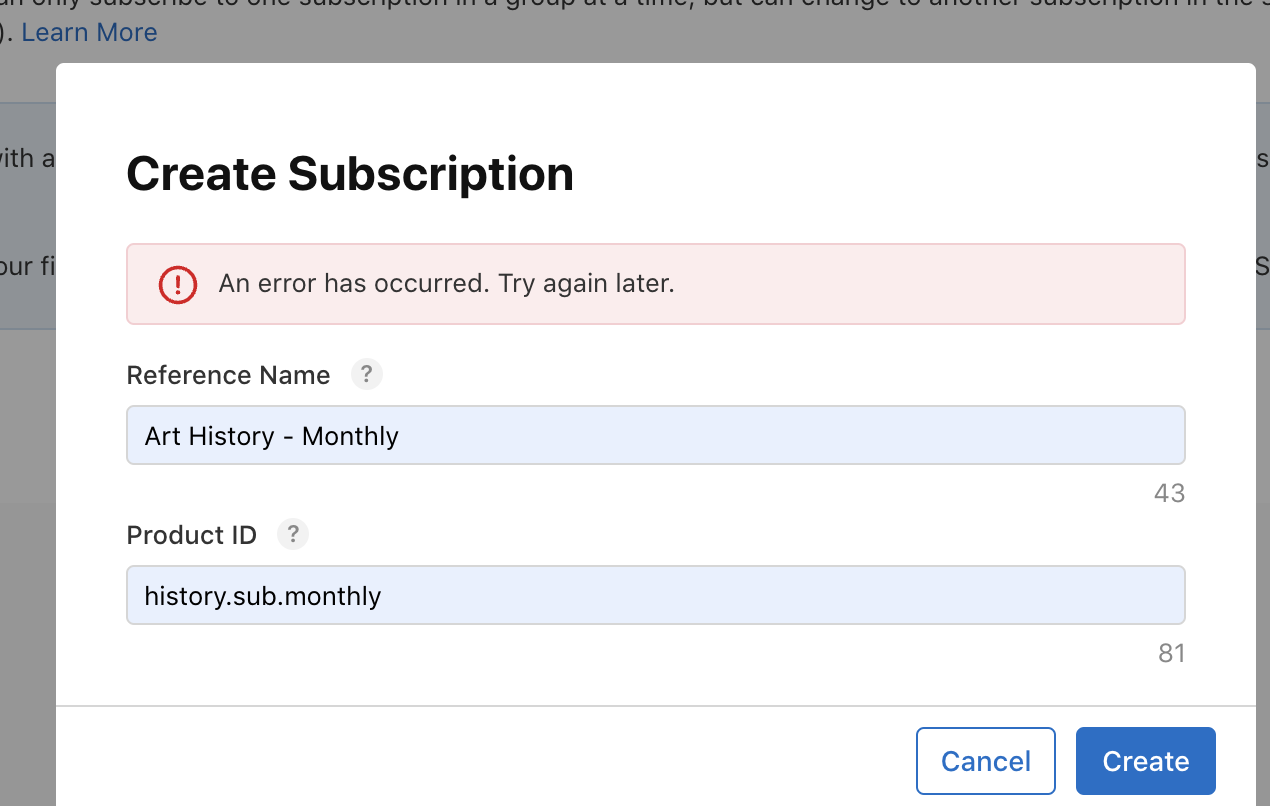Click the Reference Name help question mark
This screenshot has height=806, width=1270.
(367, 375)
